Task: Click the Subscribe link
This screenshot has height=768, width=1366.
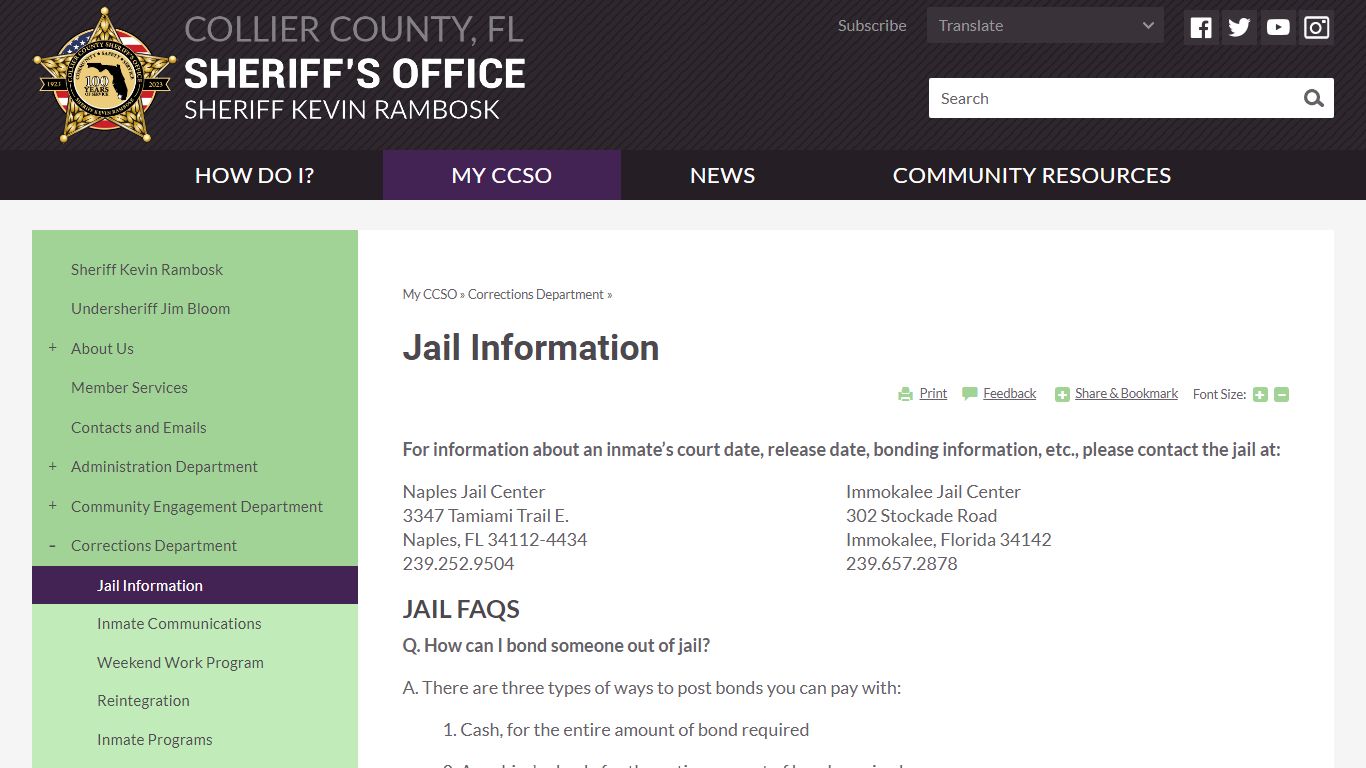Action: [x=872, y=26]
